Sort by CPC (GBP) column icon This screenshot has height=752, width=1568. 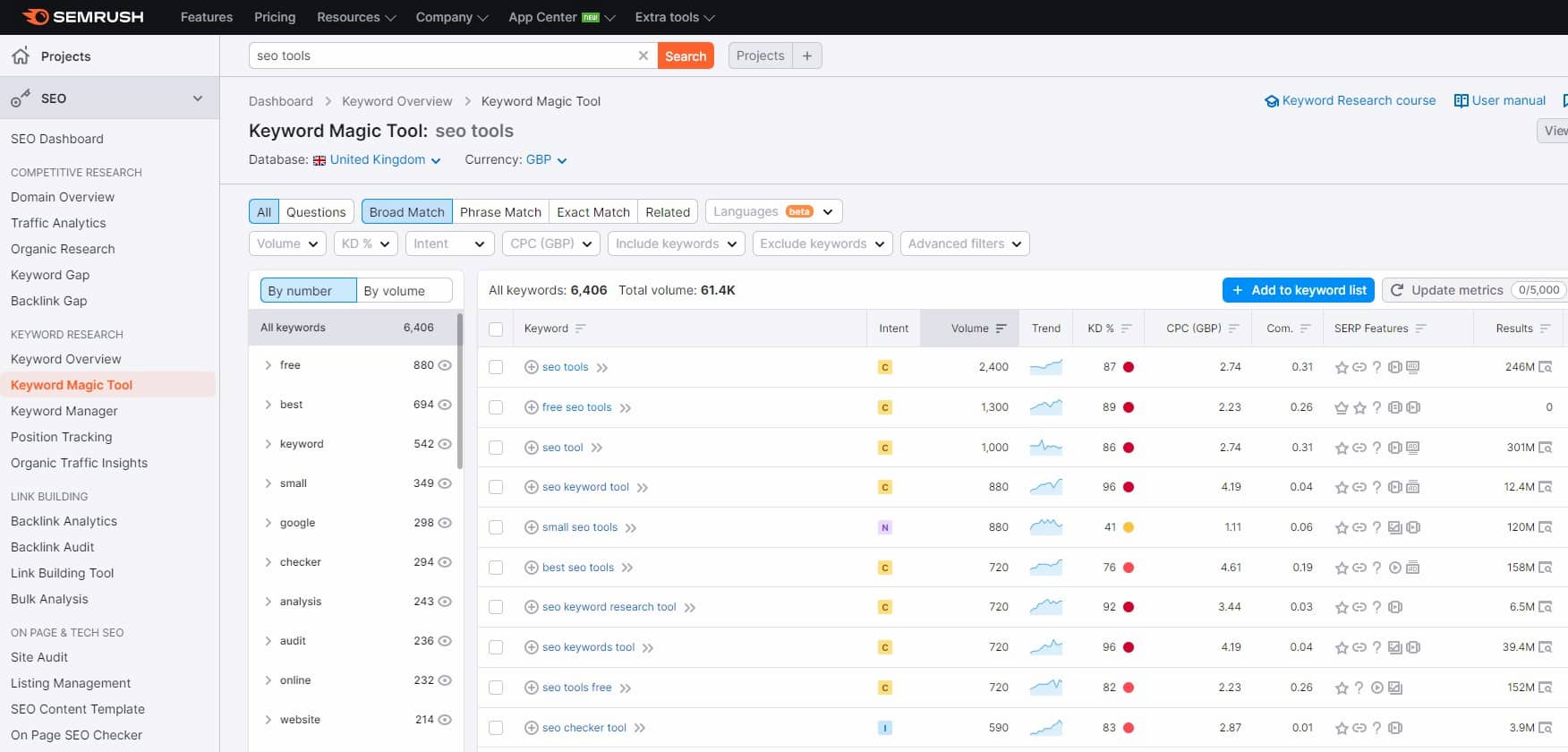point(1233,329)
